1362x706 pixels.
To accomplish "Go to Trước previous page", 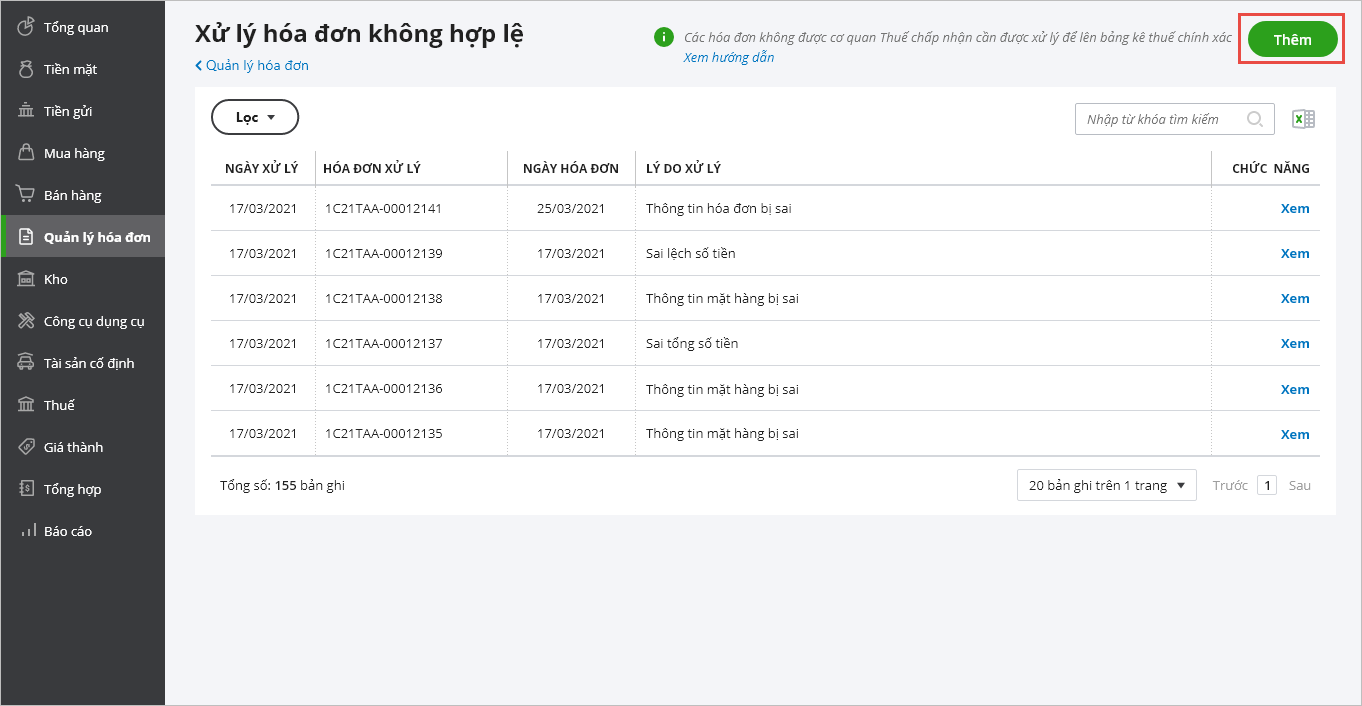I will coord(1230,485).
